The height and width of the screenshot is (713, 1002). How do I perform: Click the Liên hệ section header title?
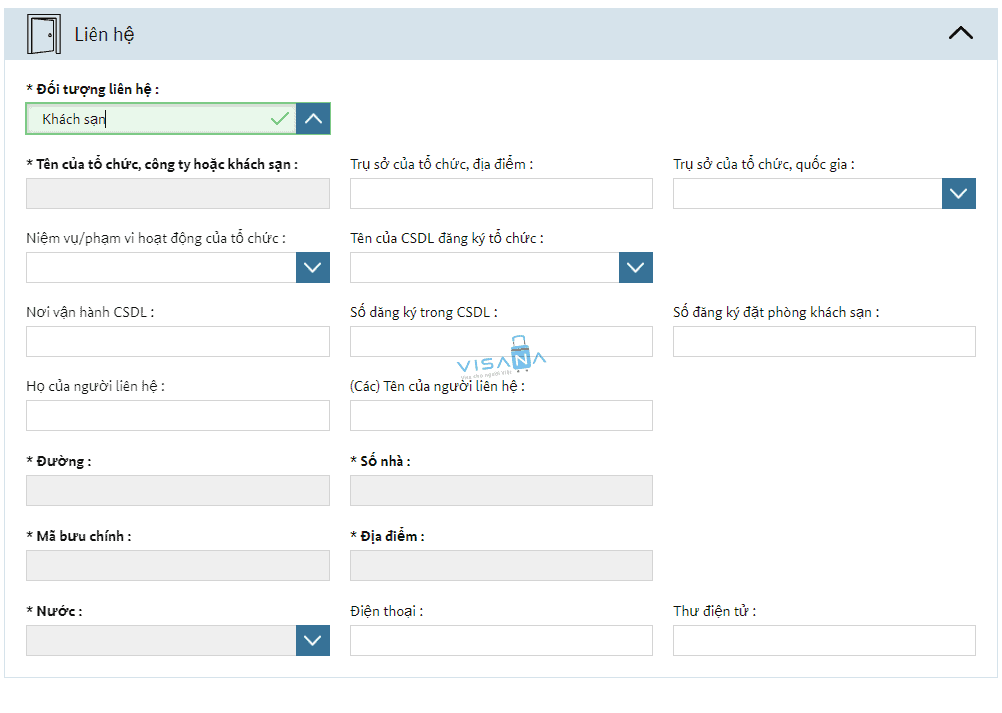[x=104, y=34]
